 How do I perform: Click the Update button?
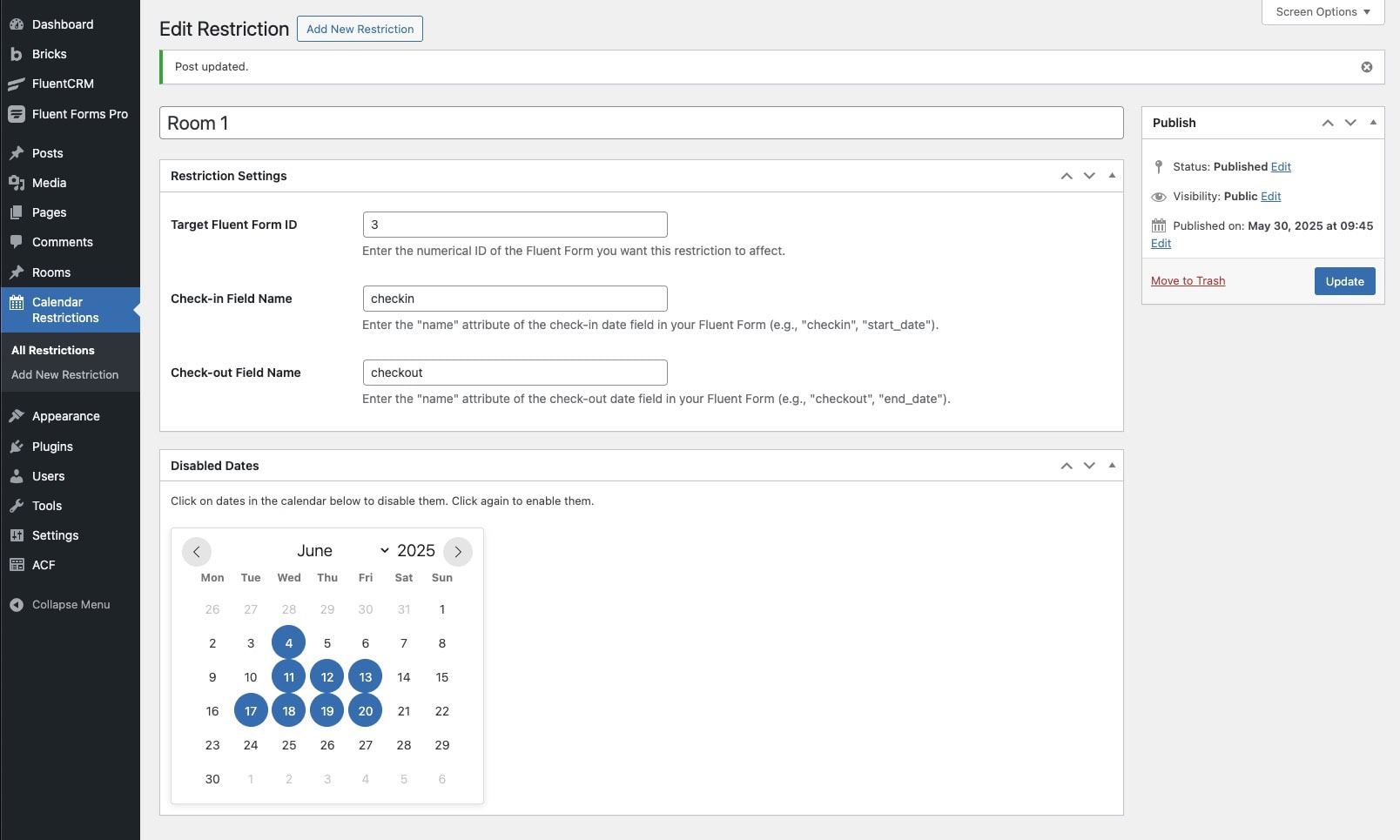pos(1344,281)
